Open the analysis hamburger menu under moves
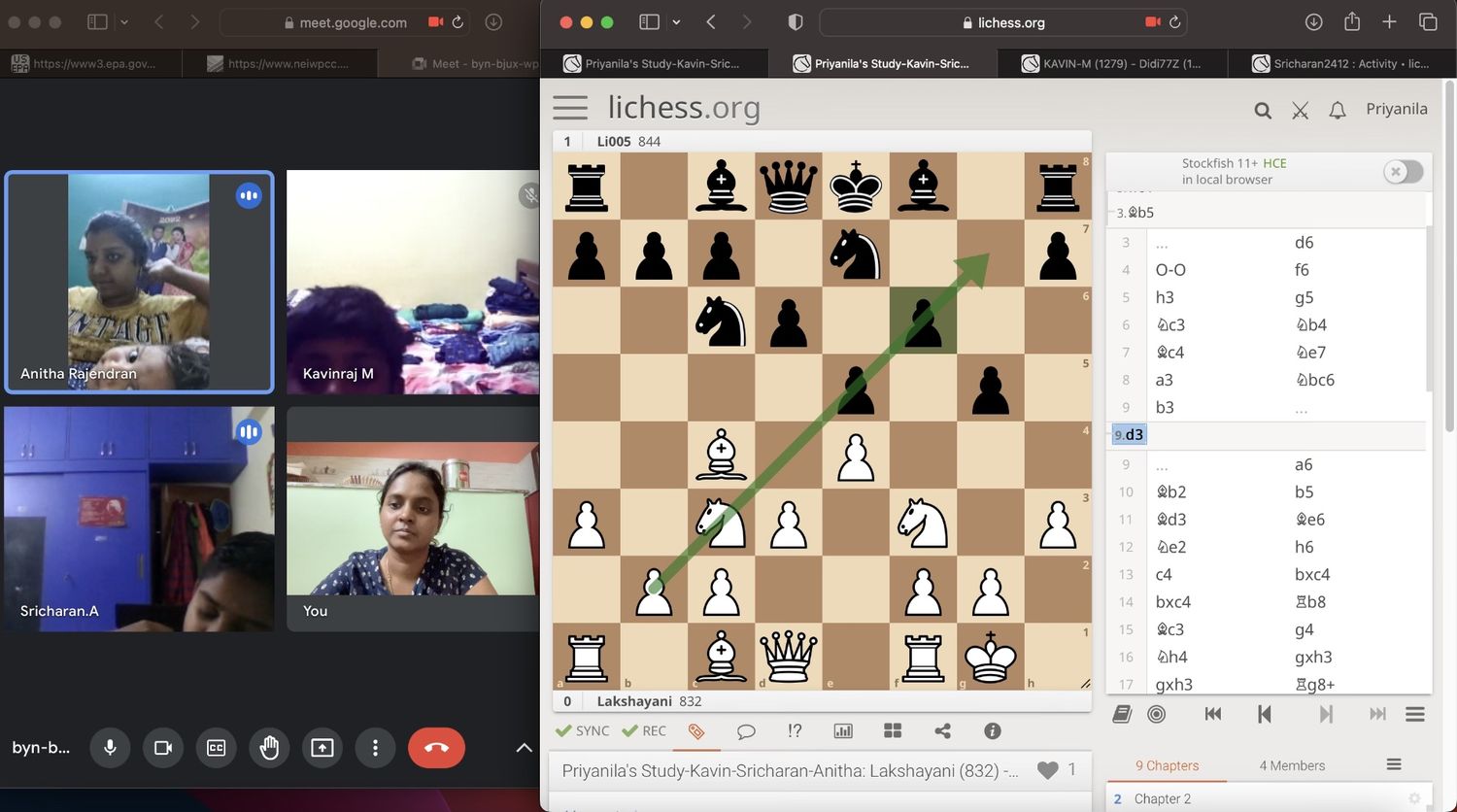Screen dimensions: 1457x812 click(x=1415, y=714)
